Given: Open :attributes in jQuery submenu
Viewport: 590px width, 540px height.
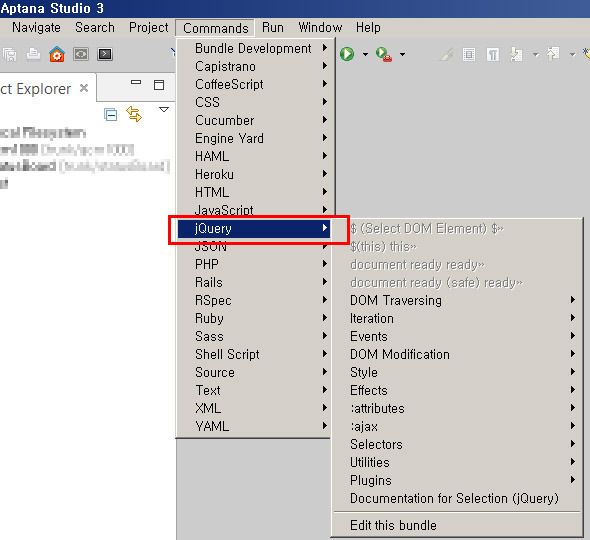Looking at the screenshot, I should tap(457, 408).
